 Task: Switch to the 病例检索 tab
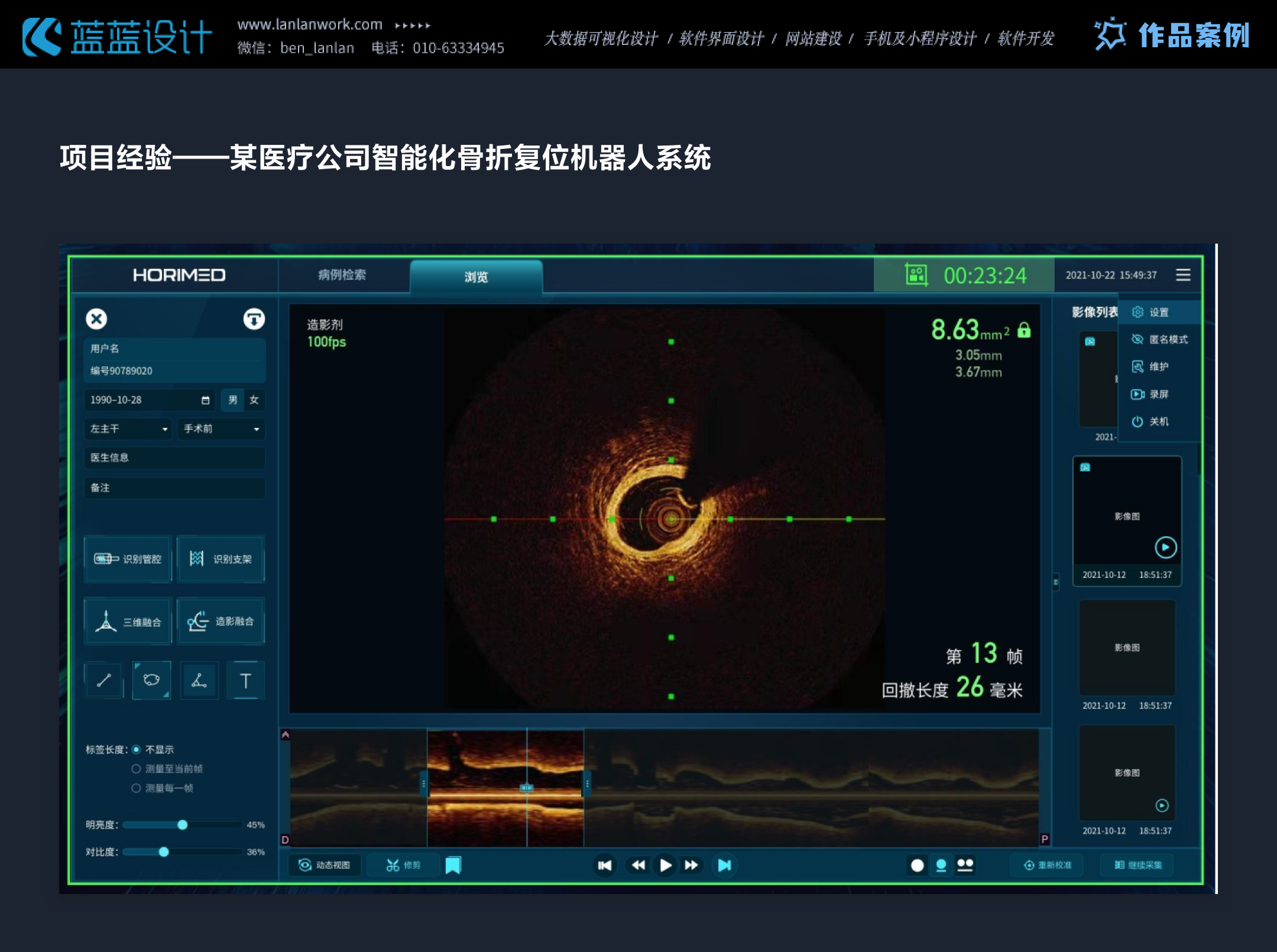point(342,275)
